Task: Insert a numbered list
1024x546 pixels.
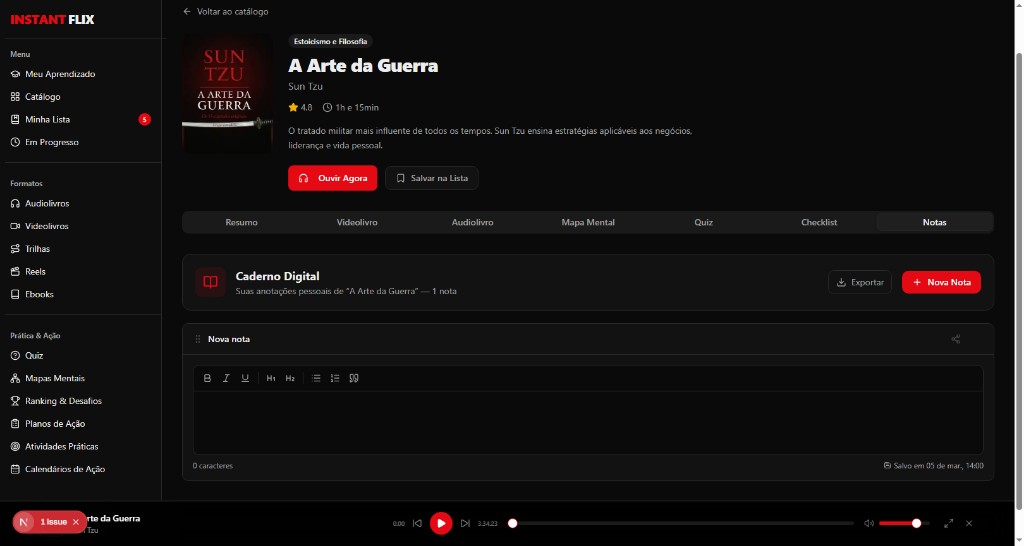Action: (335, 378)
